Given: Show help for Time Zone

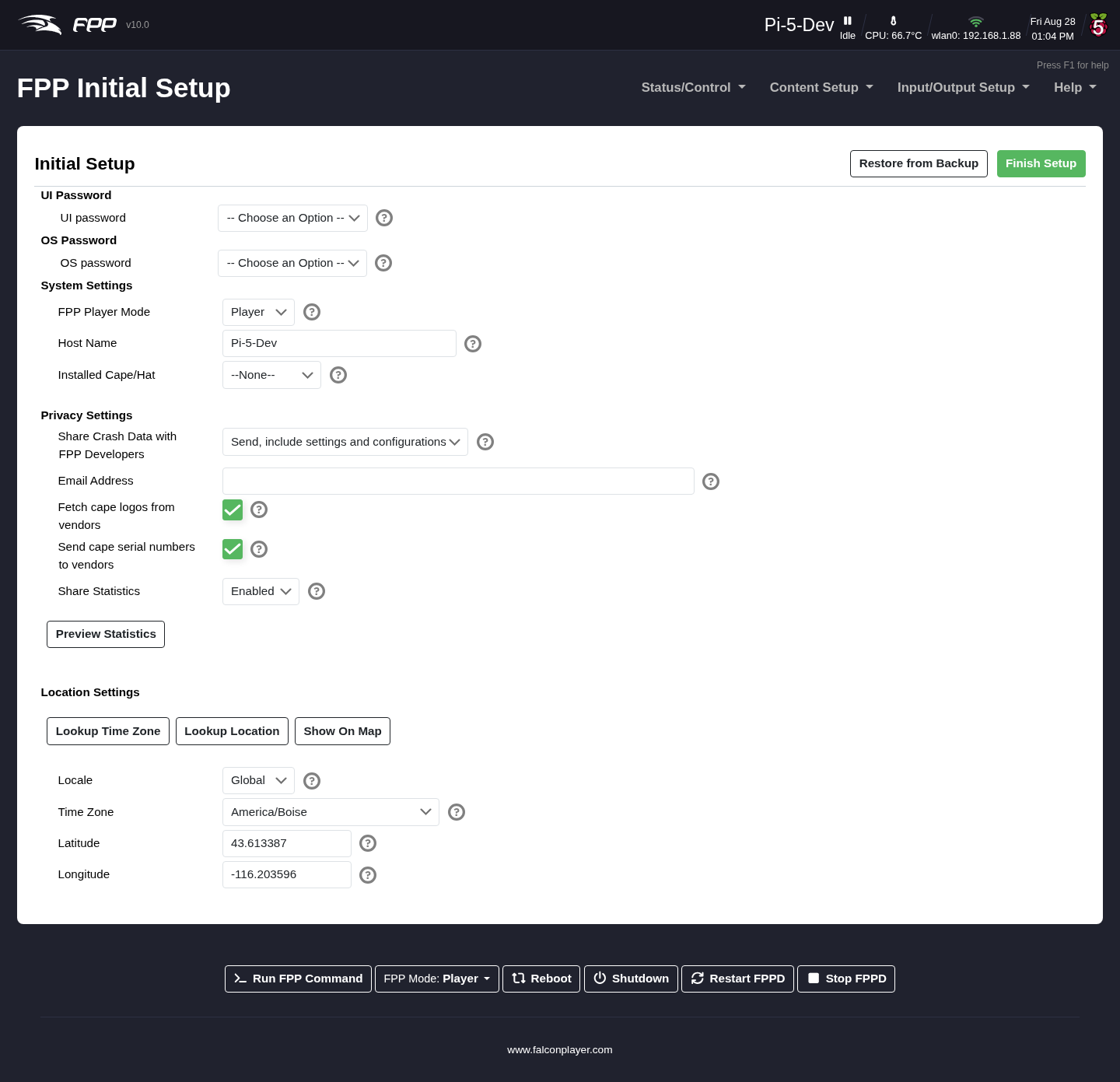Looking at the screenshot, I should tap(457, 812).
